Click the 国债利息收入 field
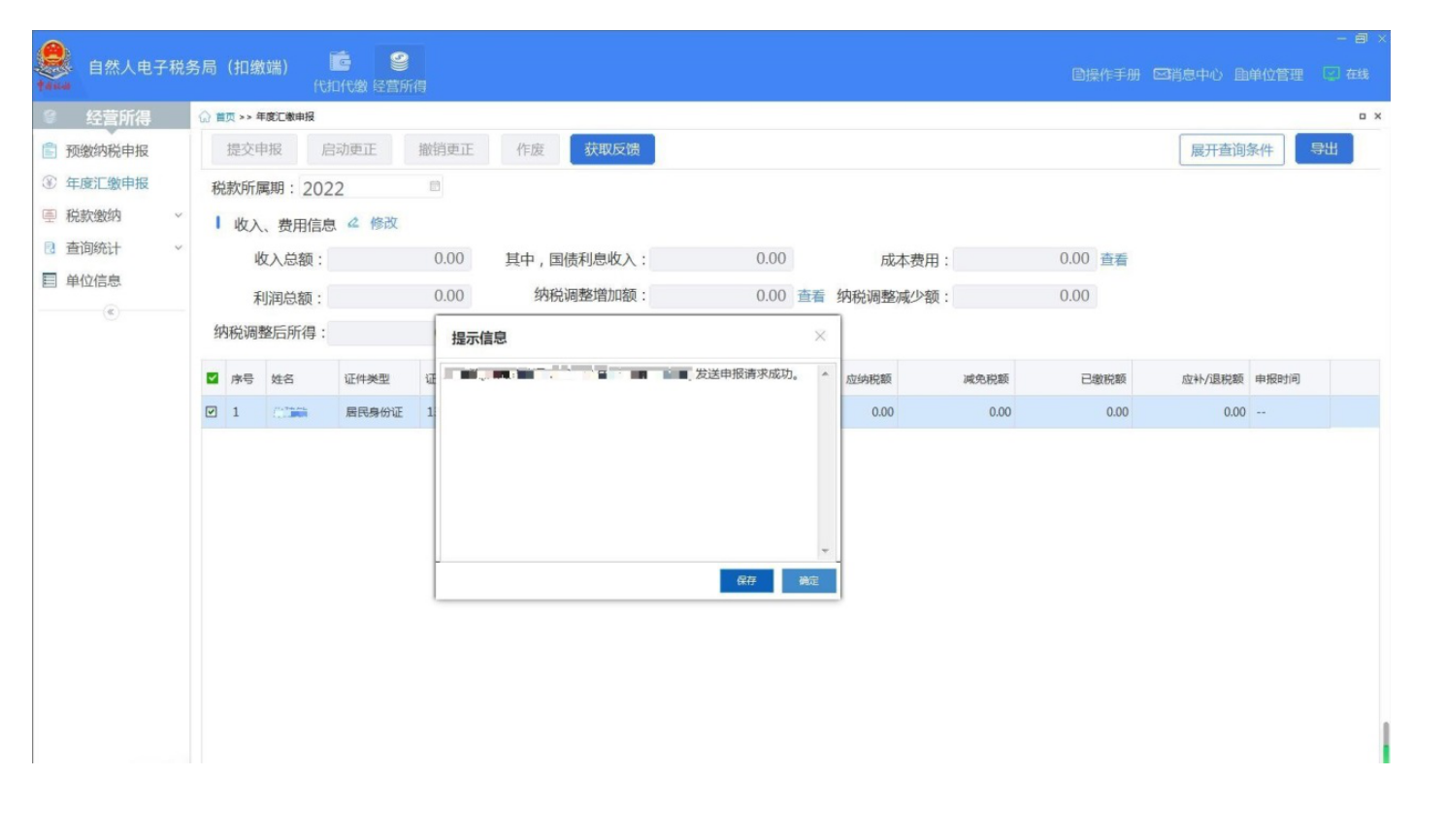This screenshot has height=840, width=1446. (722, 259)
